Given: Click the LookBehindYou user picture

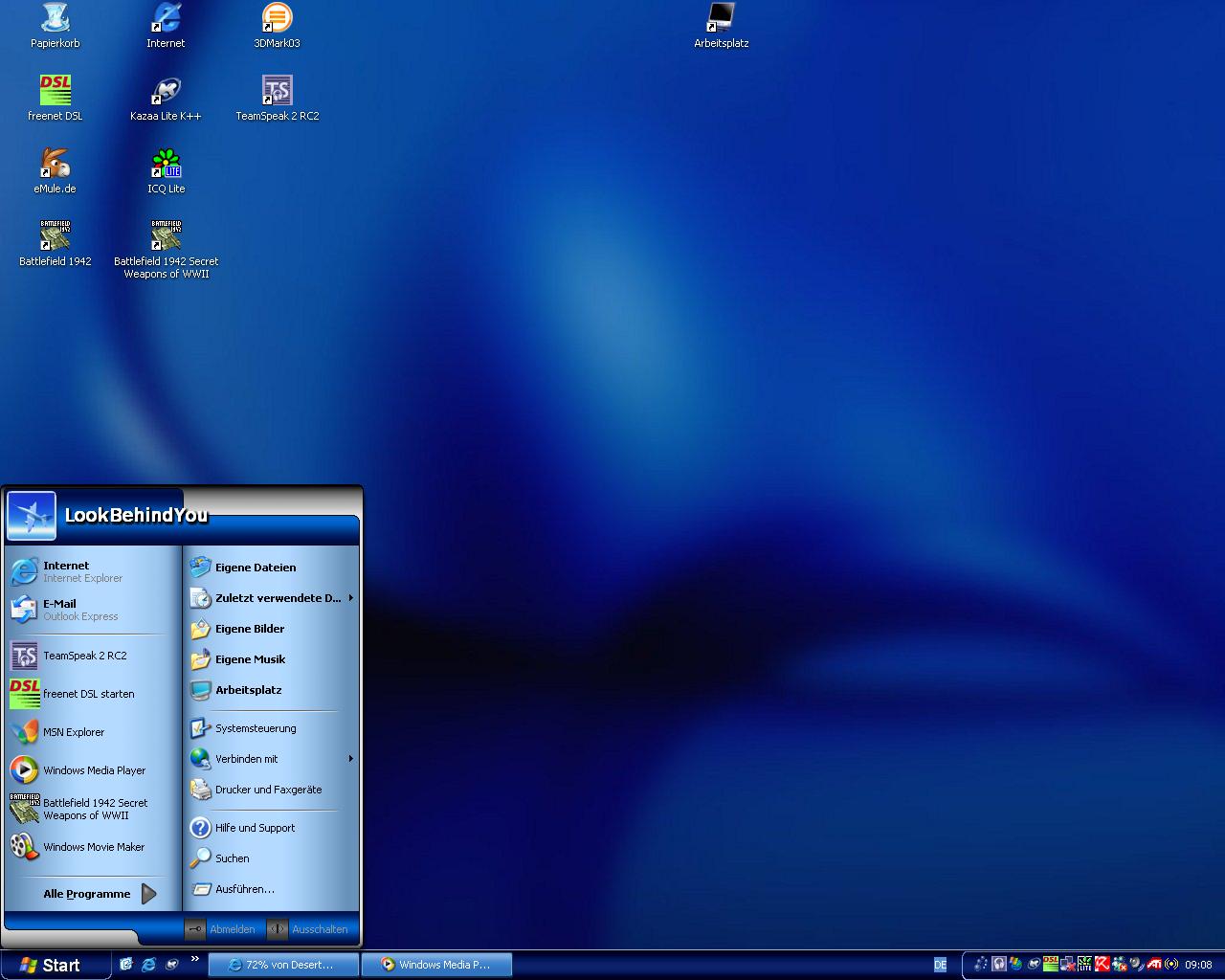Looking at the screenshot, I should [32, 516].
